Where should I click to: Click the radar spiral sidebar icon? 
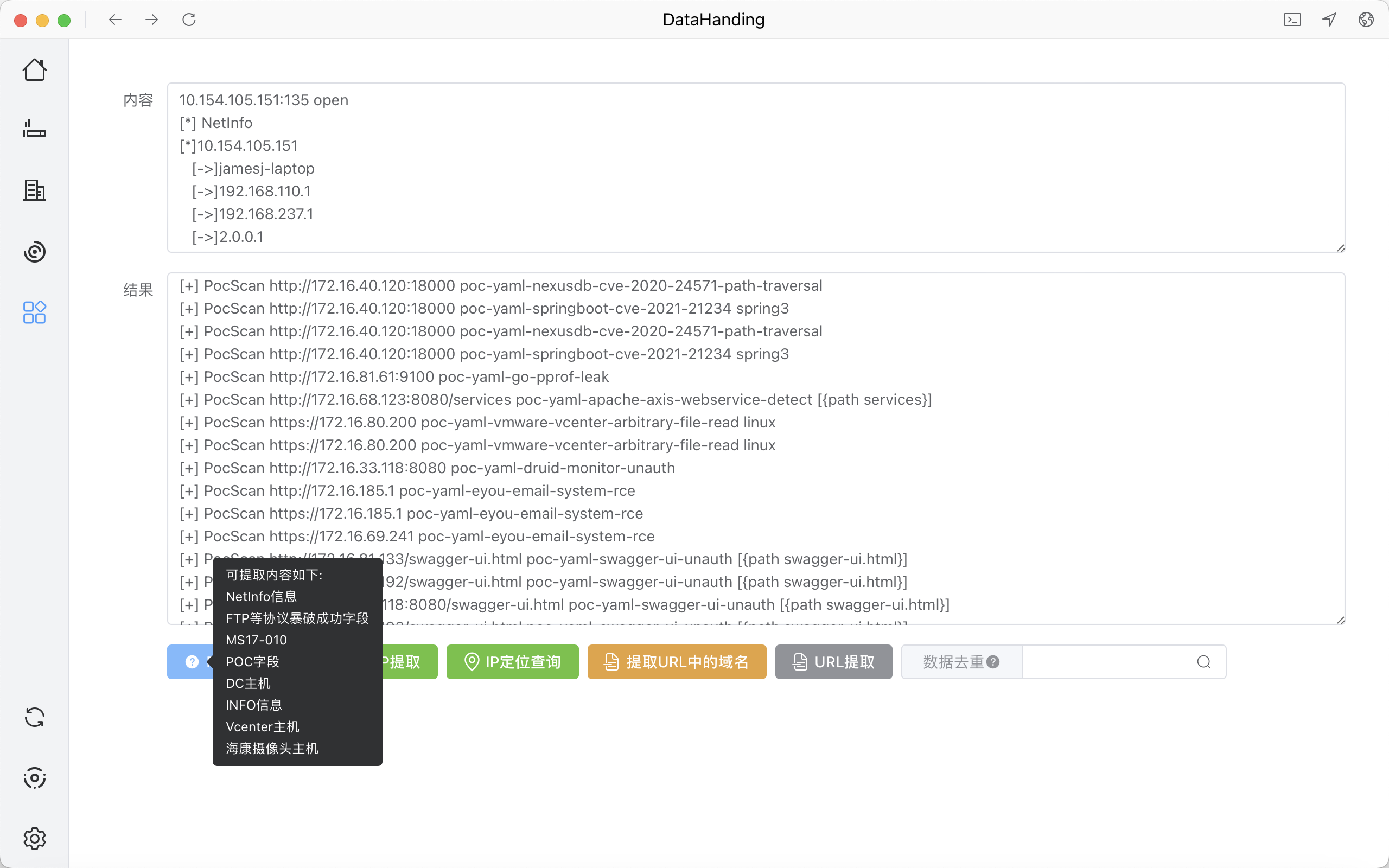click(x=34, y=251)
